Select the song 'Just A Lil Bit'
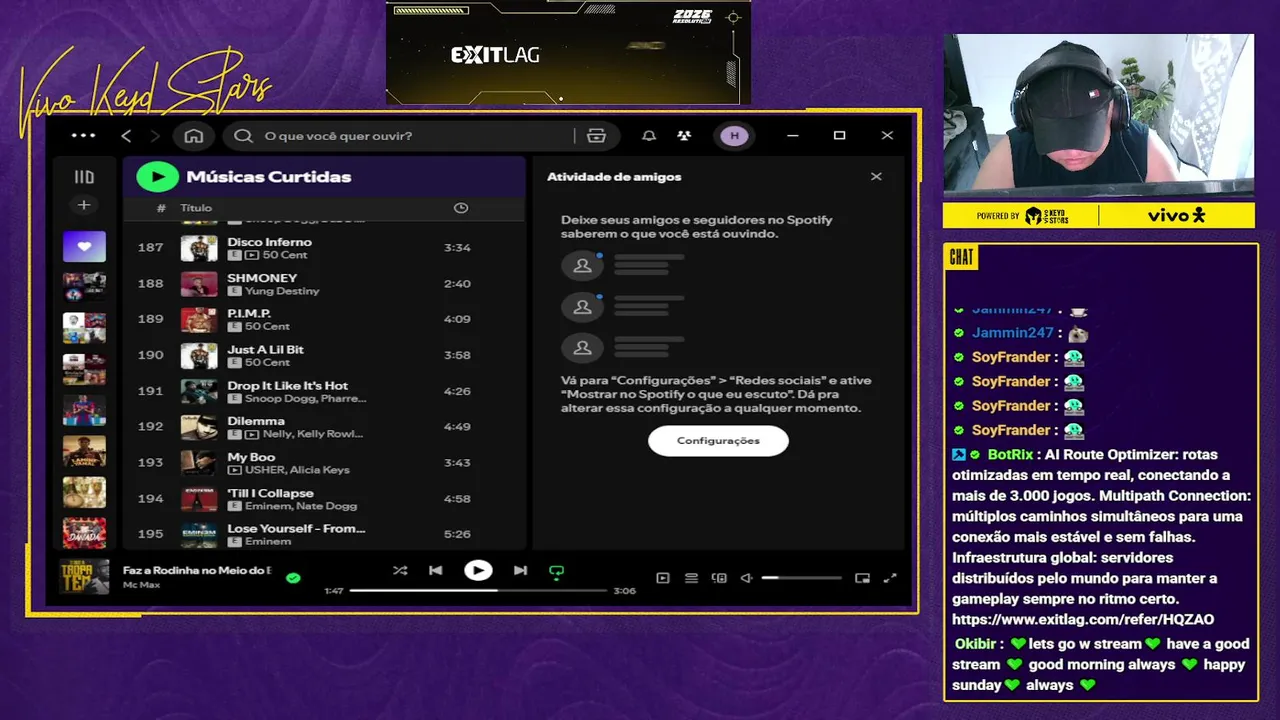 265,350
